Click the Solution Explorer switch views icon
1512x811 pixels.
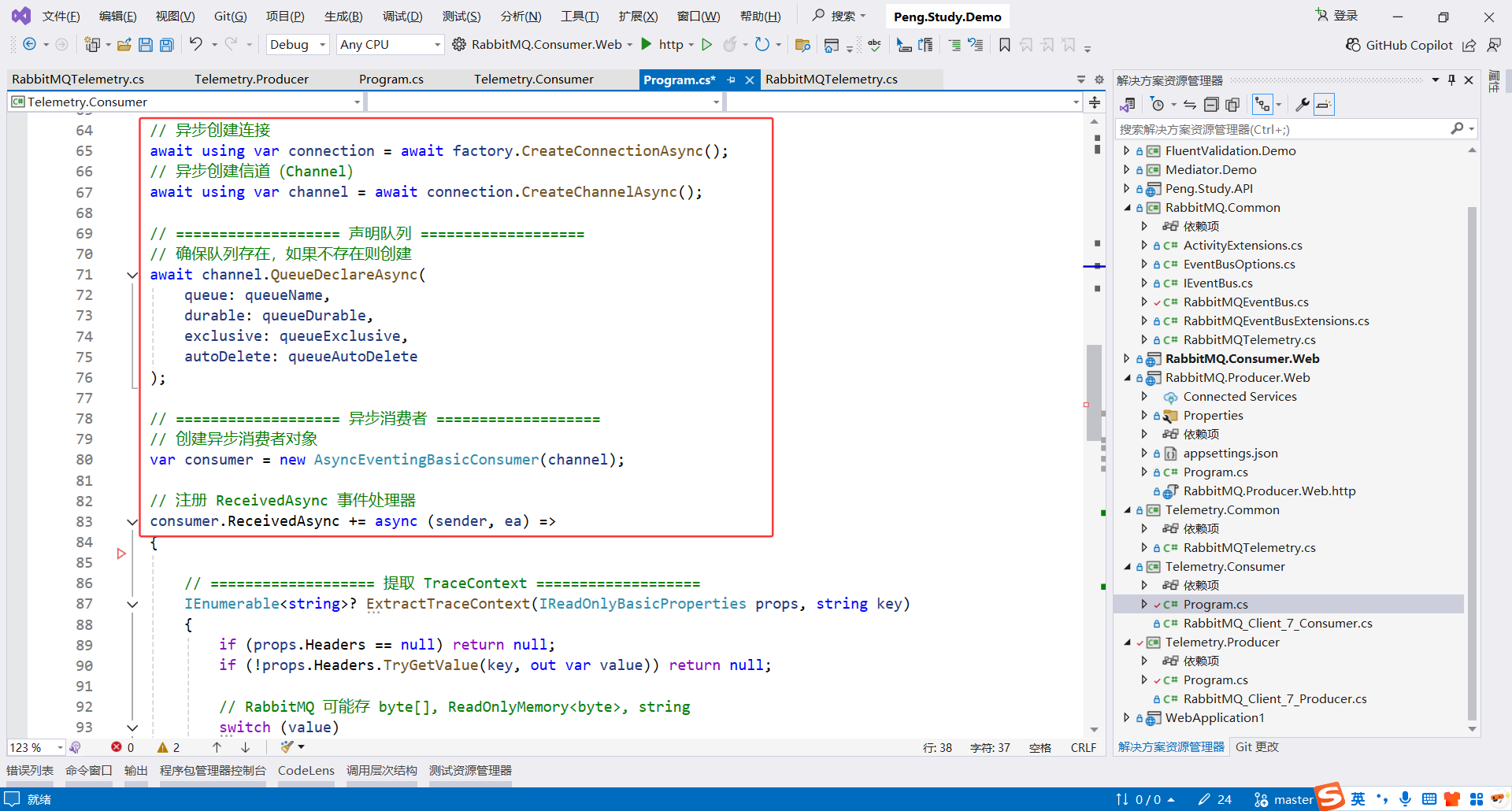pos(1128,104)
